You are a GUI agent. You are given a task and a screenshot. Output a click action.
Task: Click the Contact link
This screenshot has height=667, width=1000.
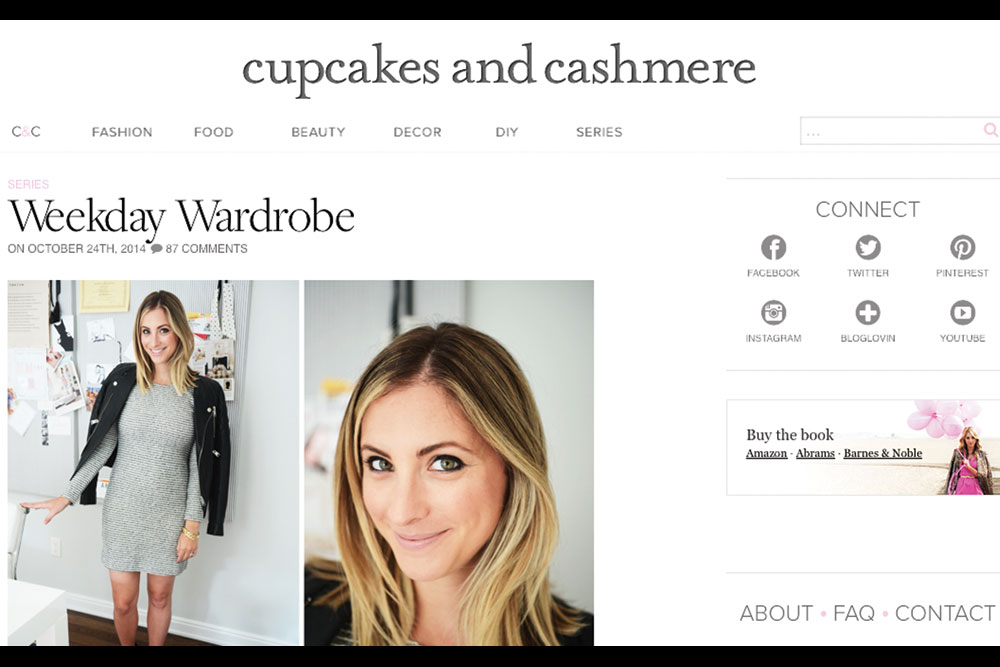(945, 613)
